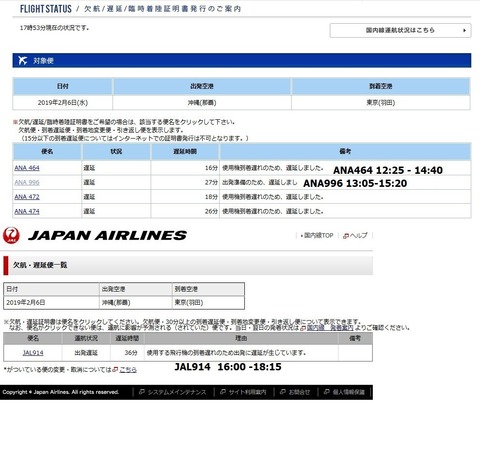Go to 国内線TOP link
The width and height of the screenshot is (480, 450).
tap(317, 235)
